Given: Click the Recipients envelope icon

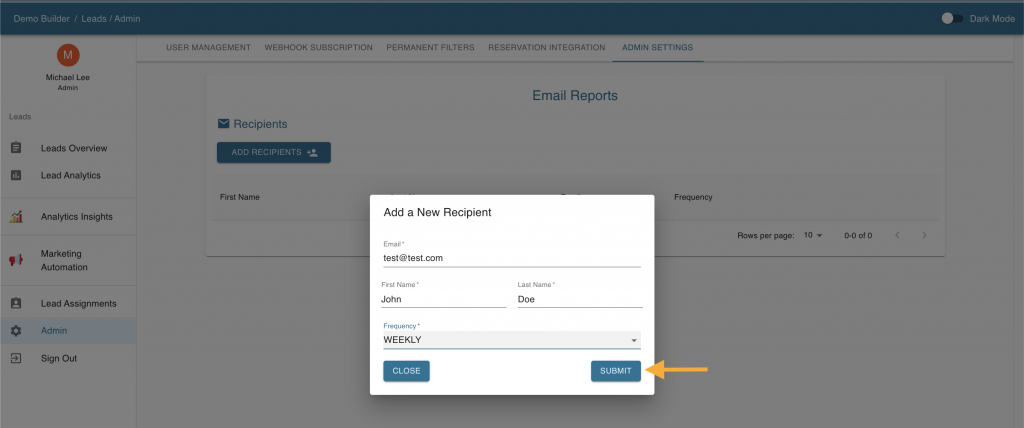Looking at the screenshot, I should [223, 123].
